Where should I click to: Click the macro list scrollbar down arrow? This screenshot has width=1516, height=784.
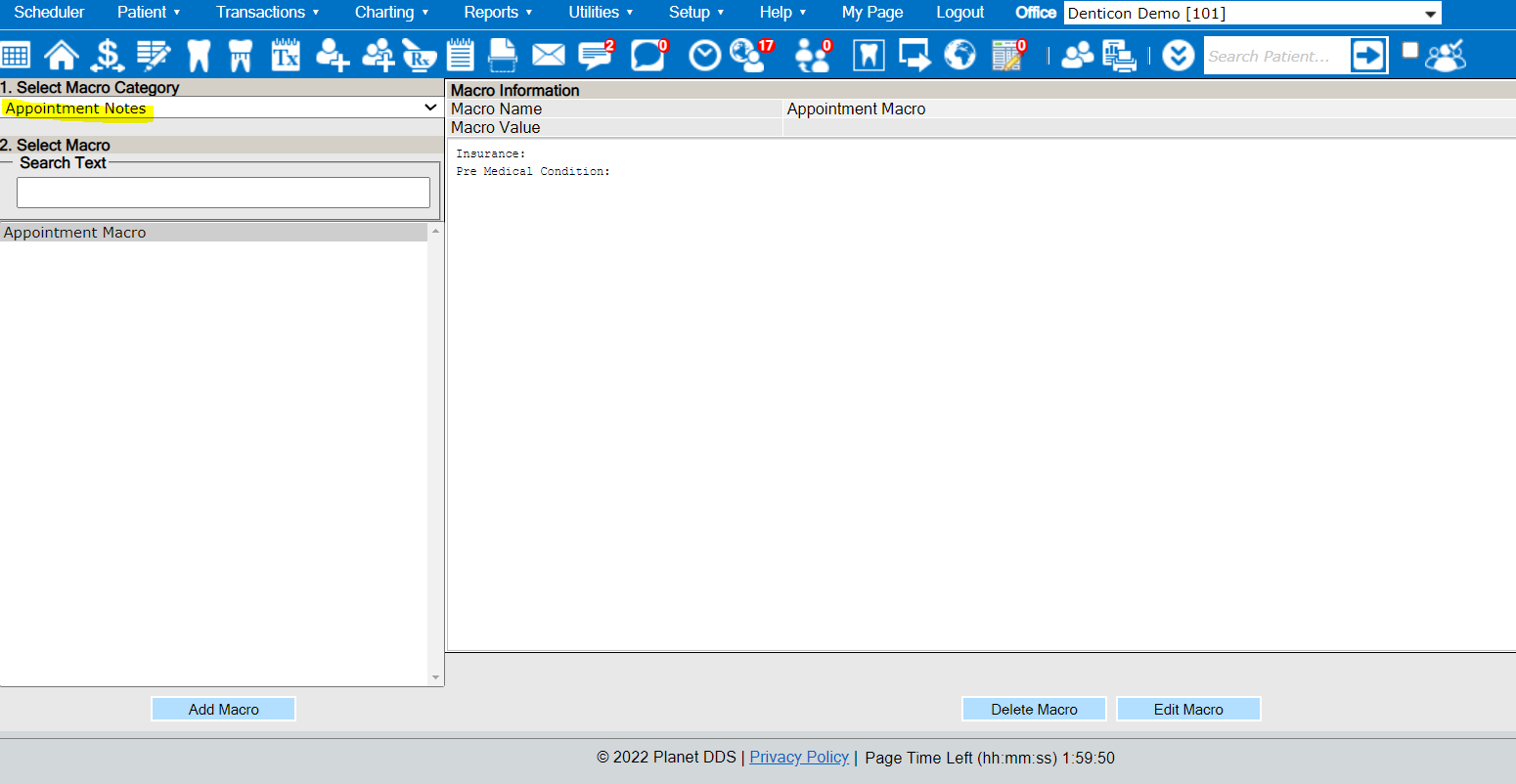click(435, 677)
